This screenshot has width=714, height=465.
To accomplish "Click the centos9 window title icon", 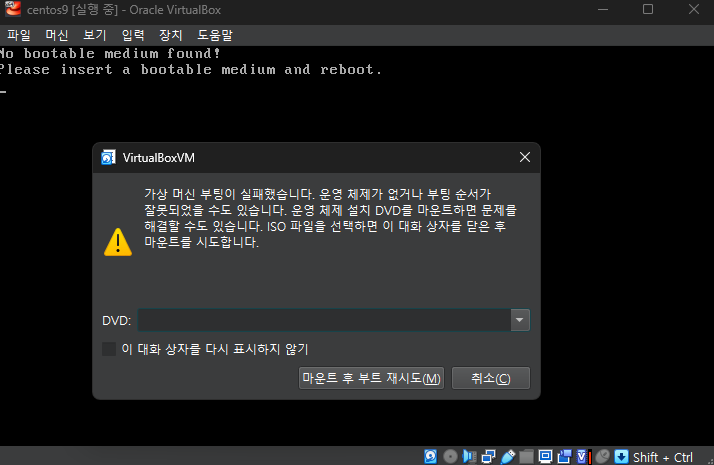I will (13, 9).
